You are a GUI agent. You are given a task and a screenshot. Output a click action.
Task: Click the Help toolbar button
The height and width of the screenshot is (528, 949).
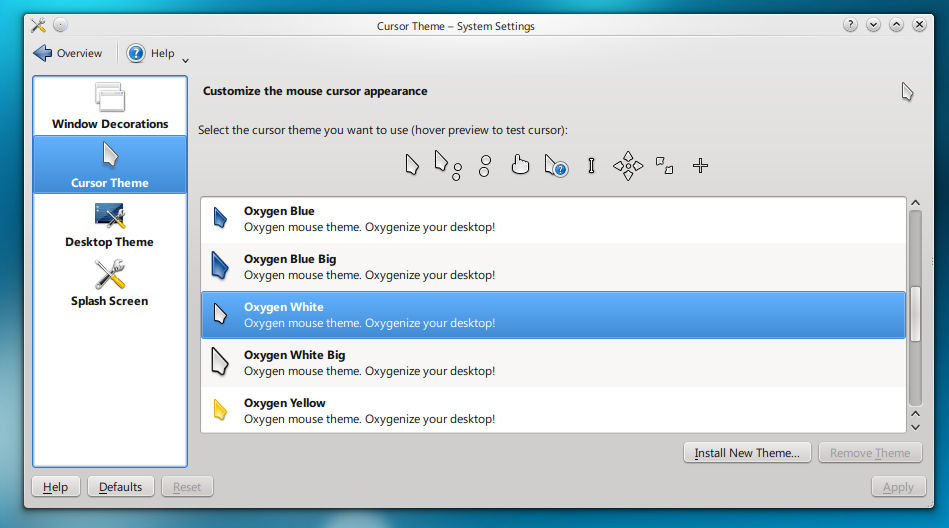(x=151, y=53)
